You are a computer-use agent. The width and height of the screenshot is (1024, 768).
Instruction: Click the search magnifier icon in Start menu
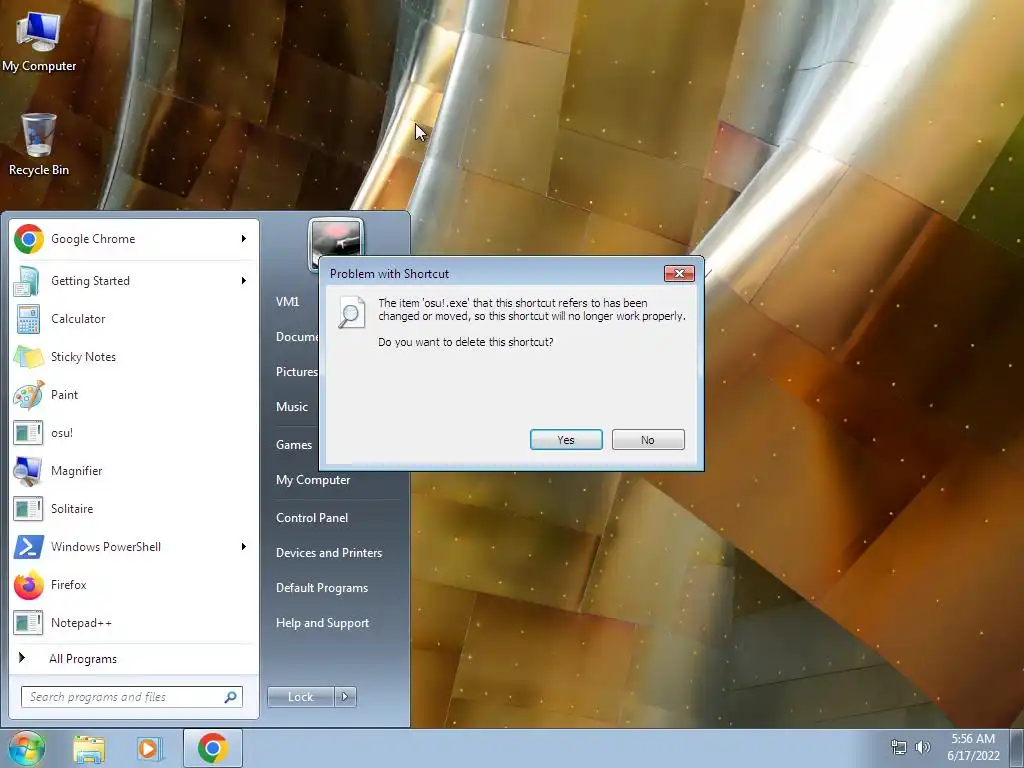(x=230, y=697)
